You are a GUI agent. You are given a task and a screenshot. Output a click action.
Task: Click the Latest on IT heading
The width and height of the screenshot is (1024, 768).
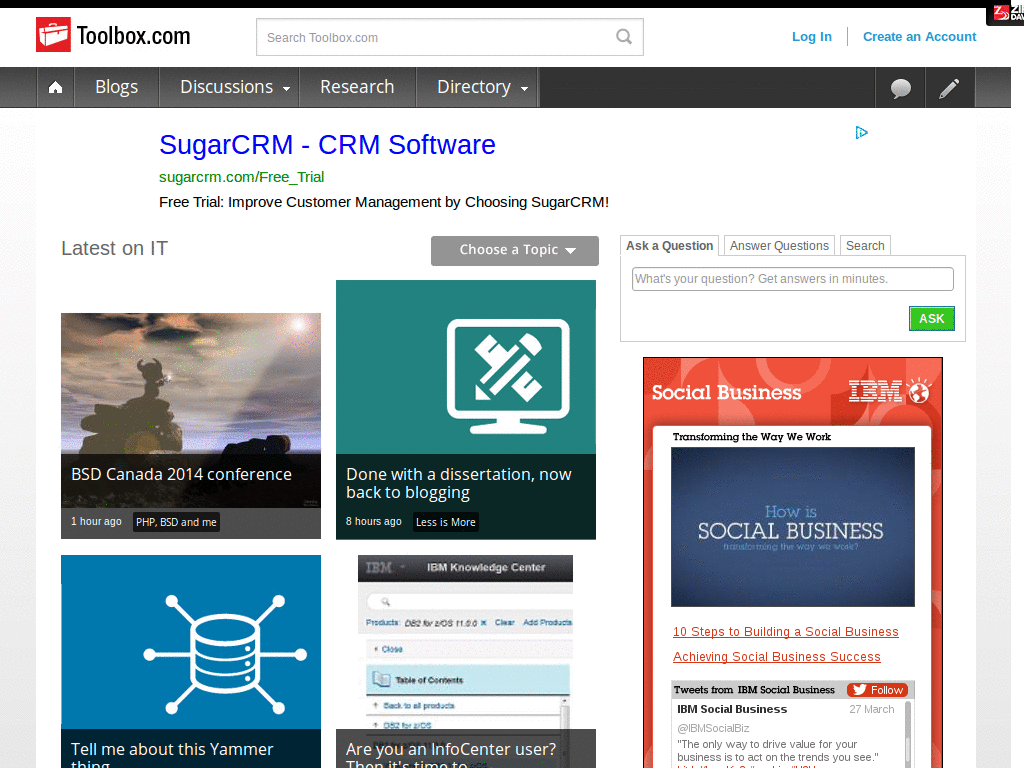click(114, 248)
